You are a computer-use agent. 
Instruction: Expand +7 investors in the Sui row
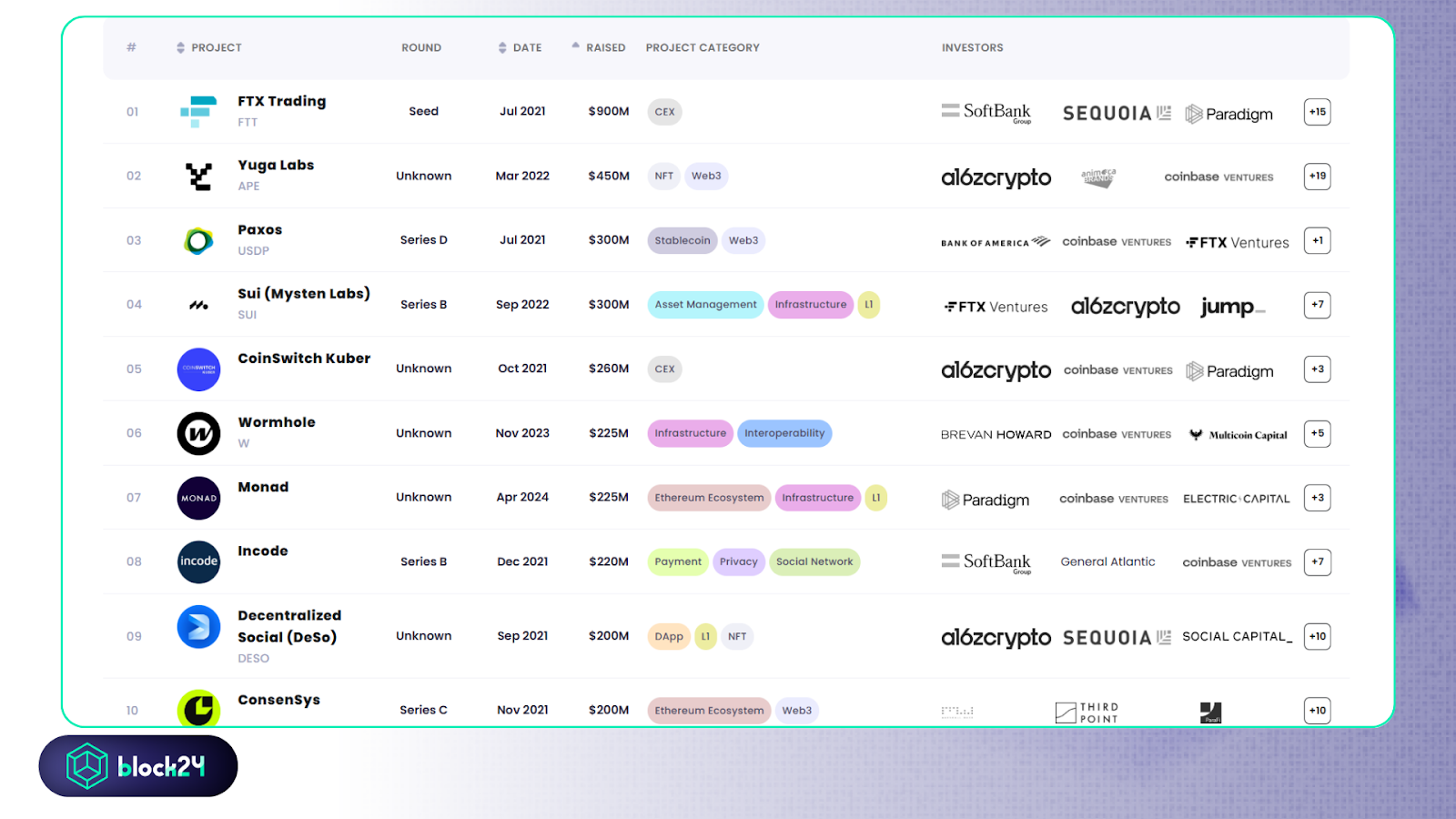tap(1317, 305)
